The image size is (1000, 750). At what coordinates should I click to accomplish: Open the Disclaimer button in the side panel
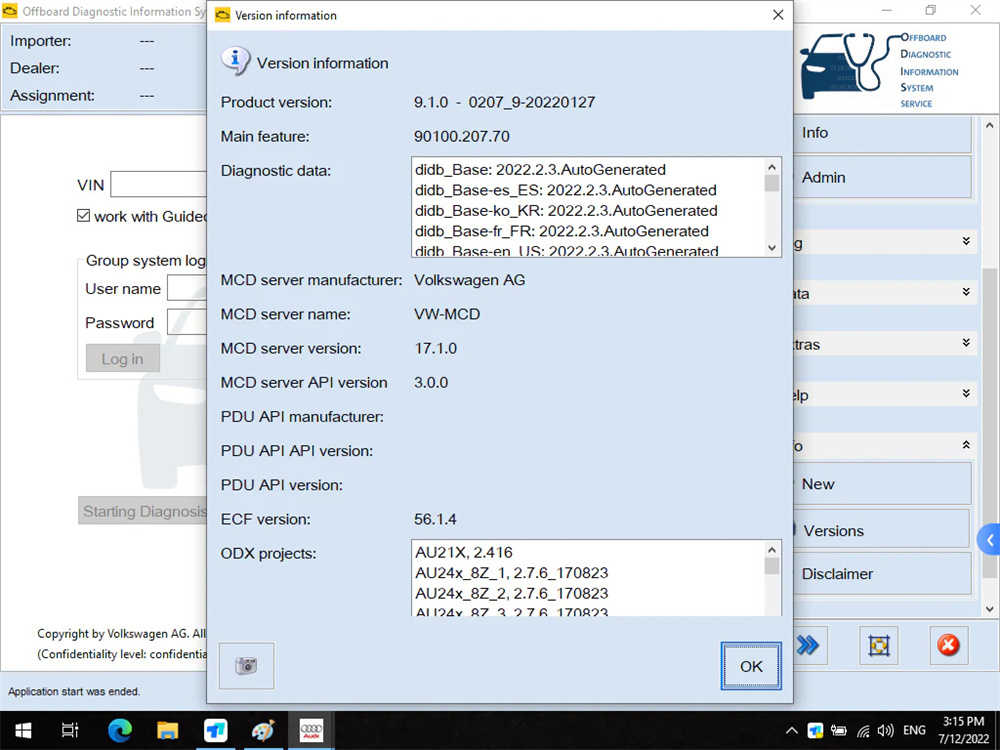pyautogui.click(x=882, y=573)
